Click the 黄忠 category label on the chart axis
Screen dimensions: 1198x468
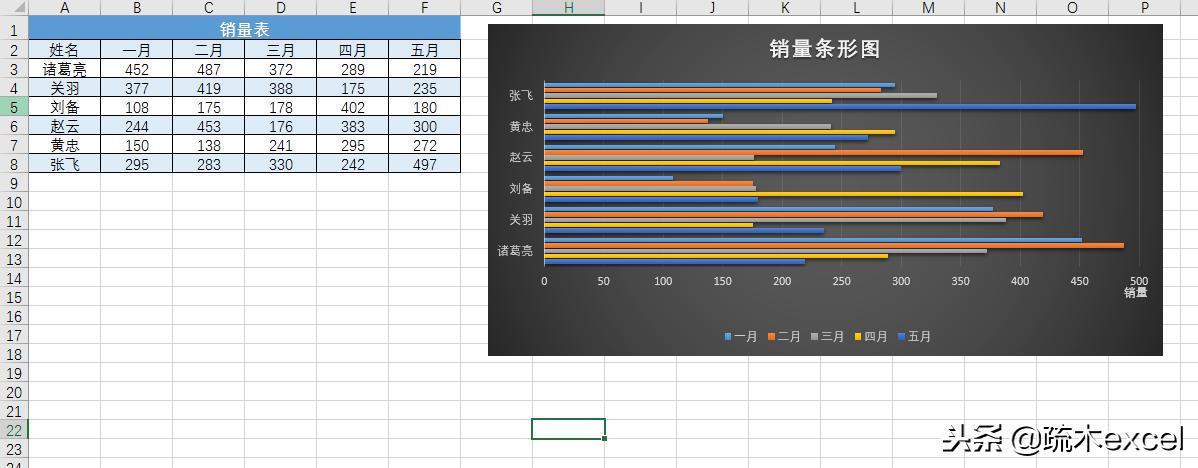click(521, 127)
